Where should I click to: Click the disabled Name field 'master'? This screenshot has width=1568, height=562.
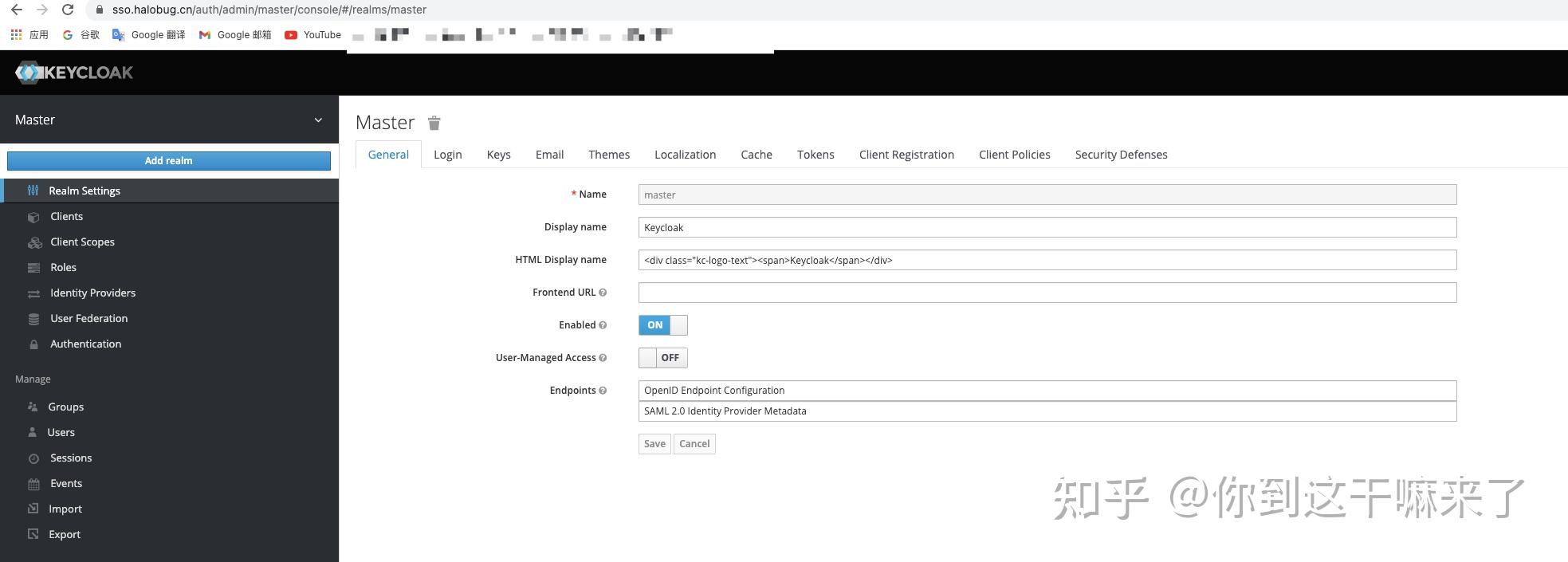coord(1047,195)
